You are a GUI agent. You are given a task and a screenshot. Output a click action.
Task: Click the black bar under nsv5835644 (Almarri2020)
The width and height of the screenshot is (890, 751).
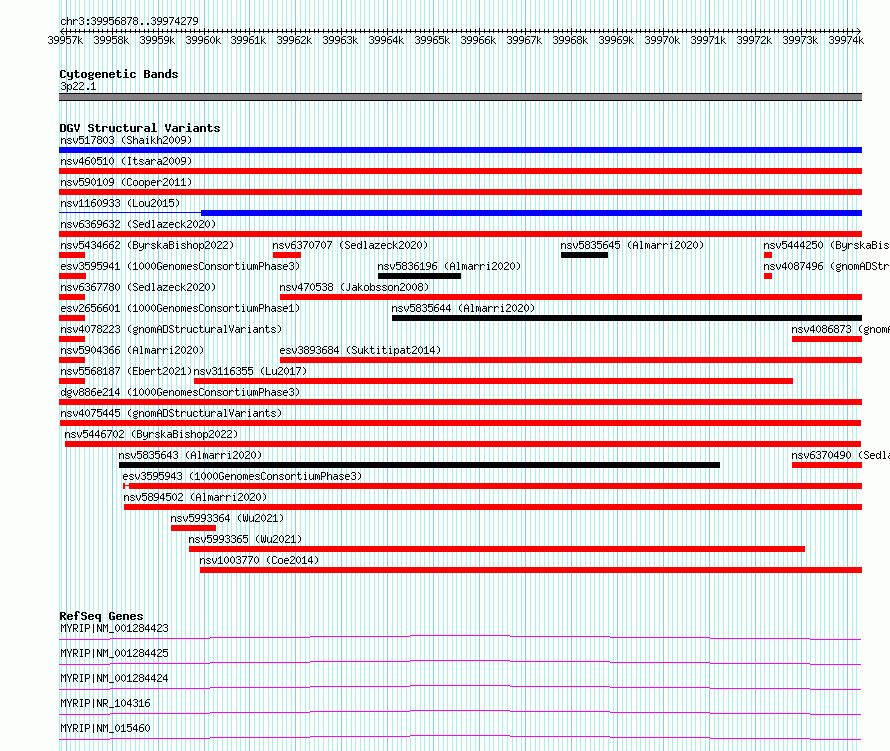tap(627, 318)
